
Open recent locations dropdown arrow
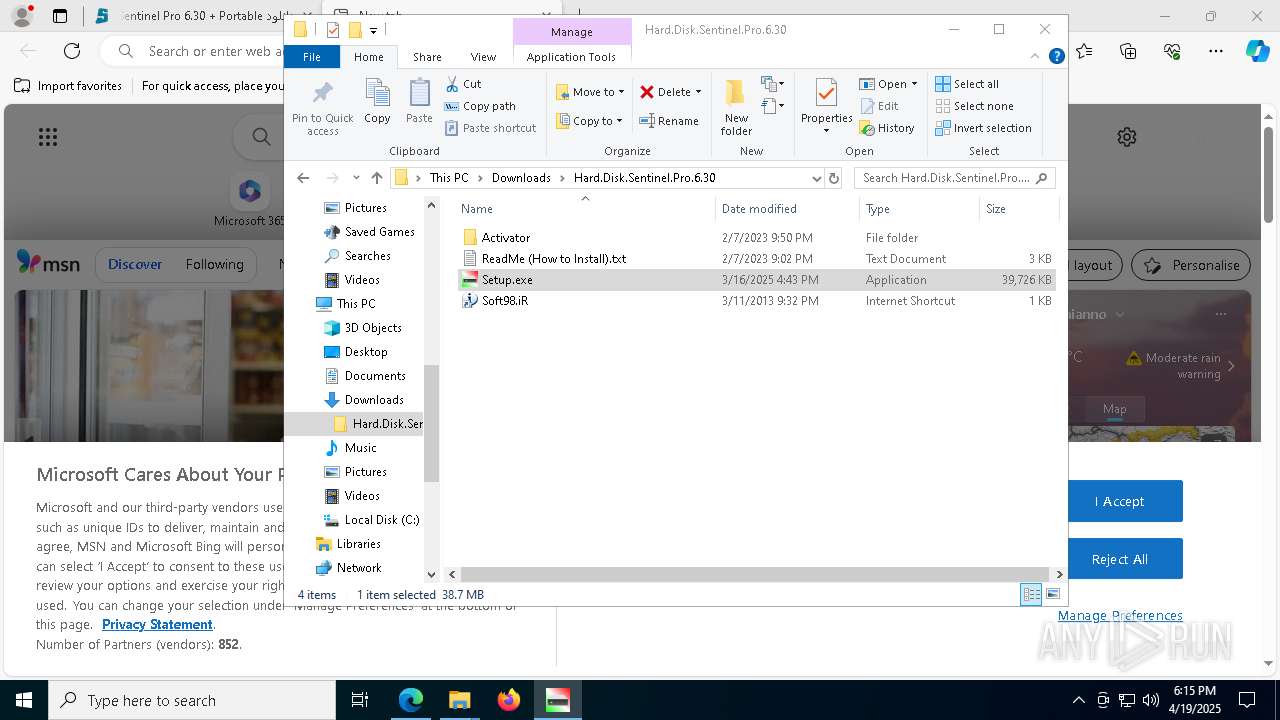tap(356, 178)
